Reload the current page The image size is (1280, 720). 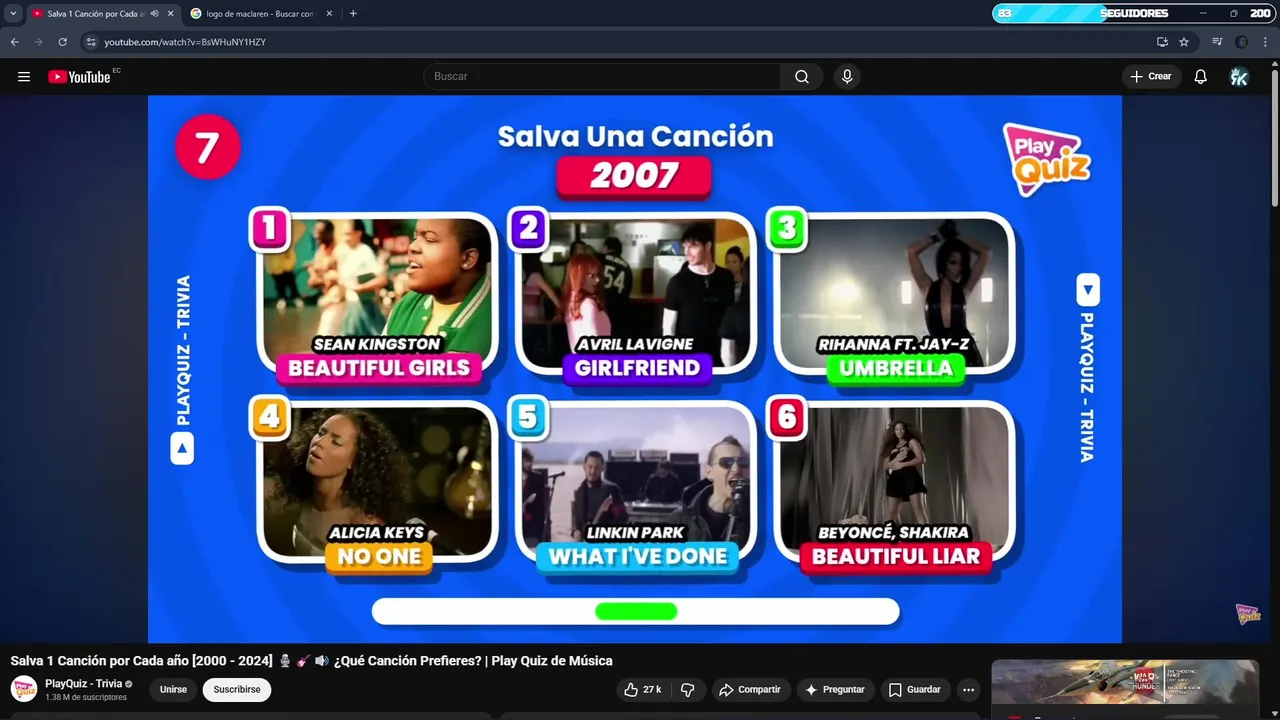(63, 42)
